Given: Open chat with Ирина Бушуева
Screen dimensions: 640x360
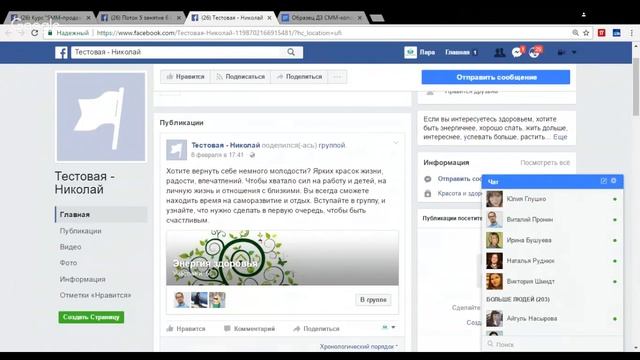Looking at the screenshot, I should [552, 240].
